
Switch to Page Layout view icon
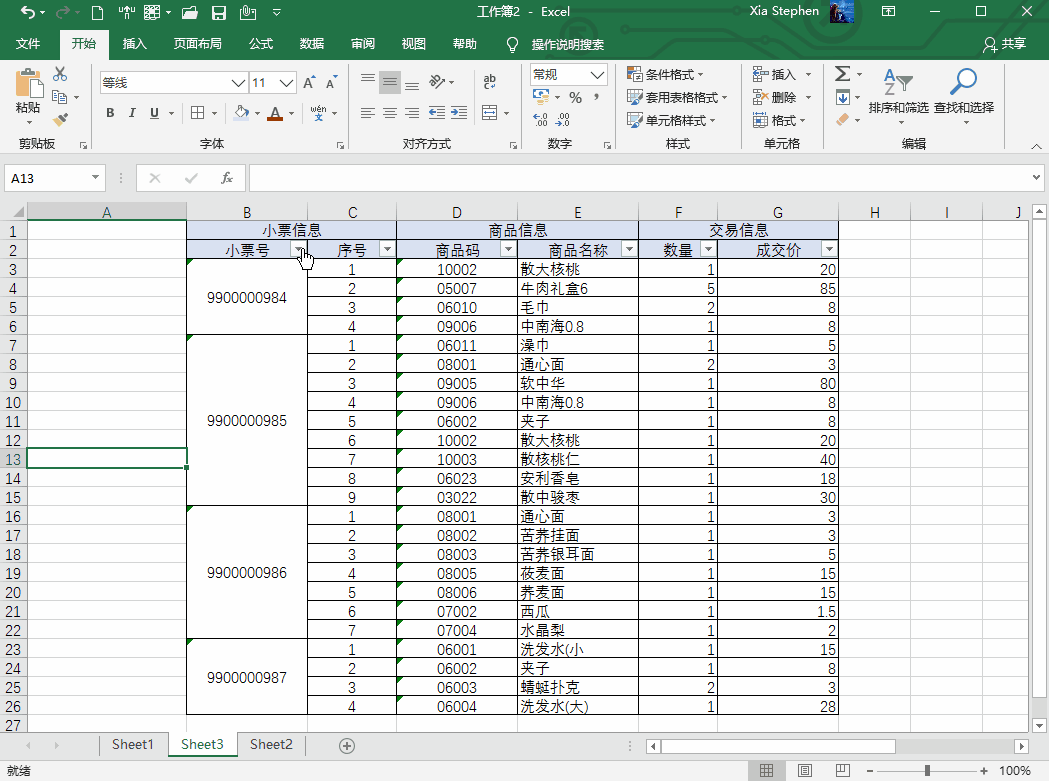point(805,771)
